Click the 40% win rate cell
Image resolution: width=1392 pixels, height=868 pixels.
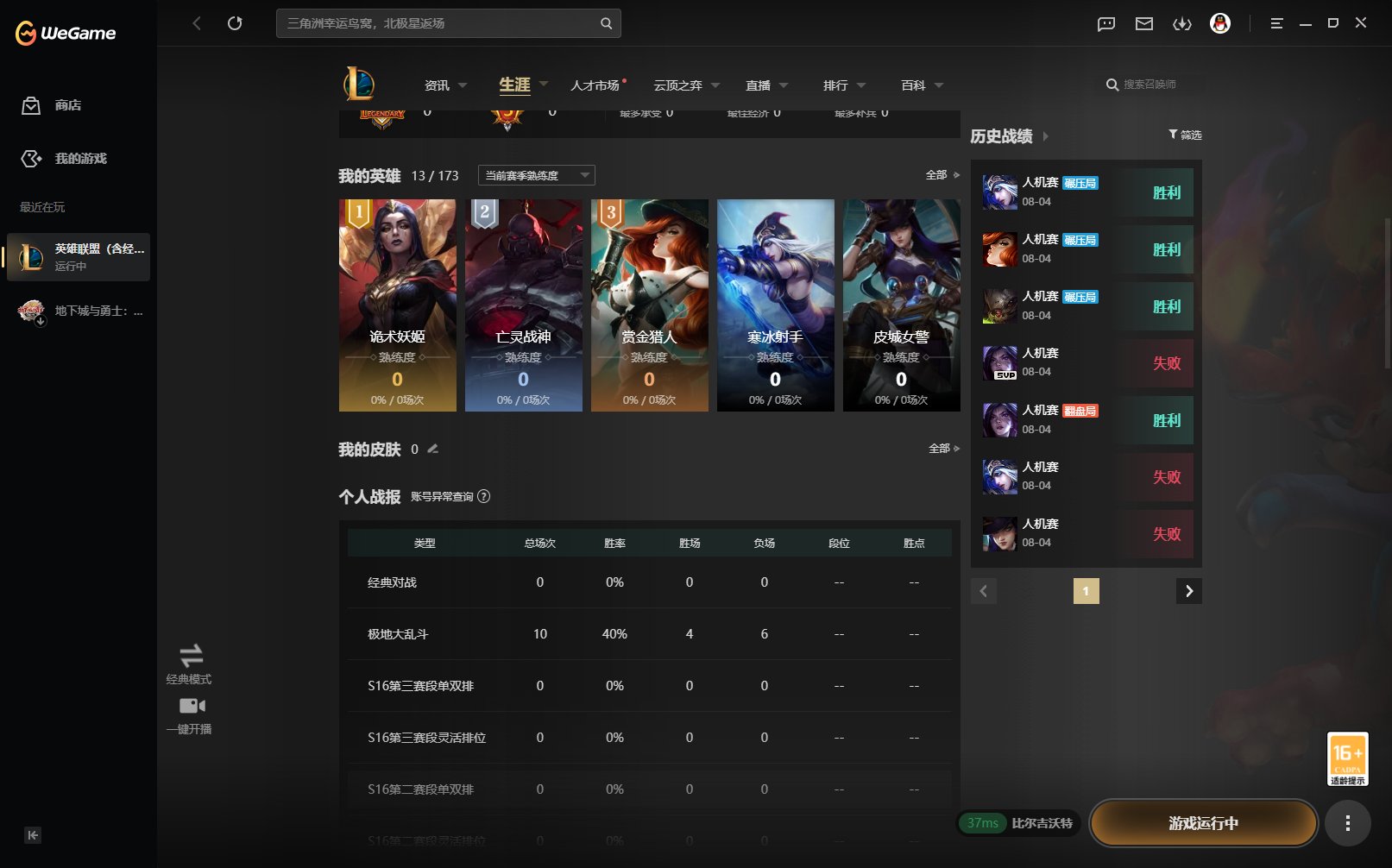pos(614,634)
